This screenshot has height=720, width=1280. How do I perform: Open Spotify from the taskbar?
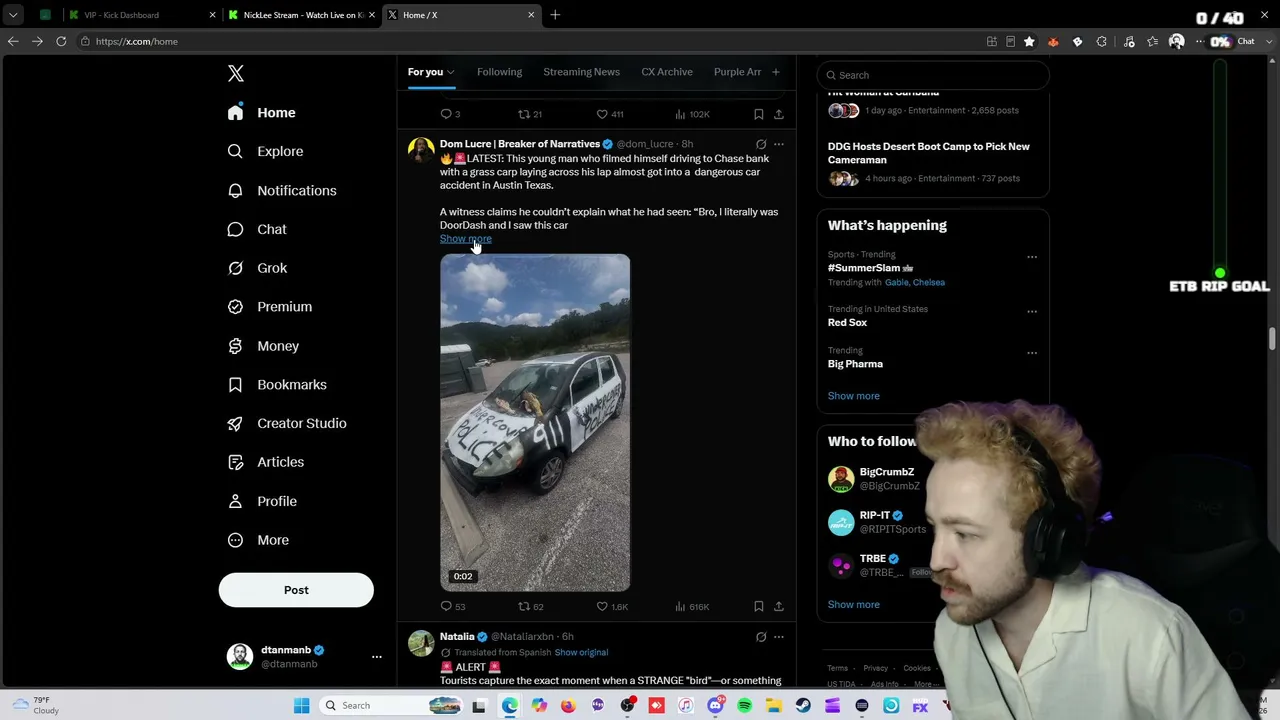click(744, 706)
